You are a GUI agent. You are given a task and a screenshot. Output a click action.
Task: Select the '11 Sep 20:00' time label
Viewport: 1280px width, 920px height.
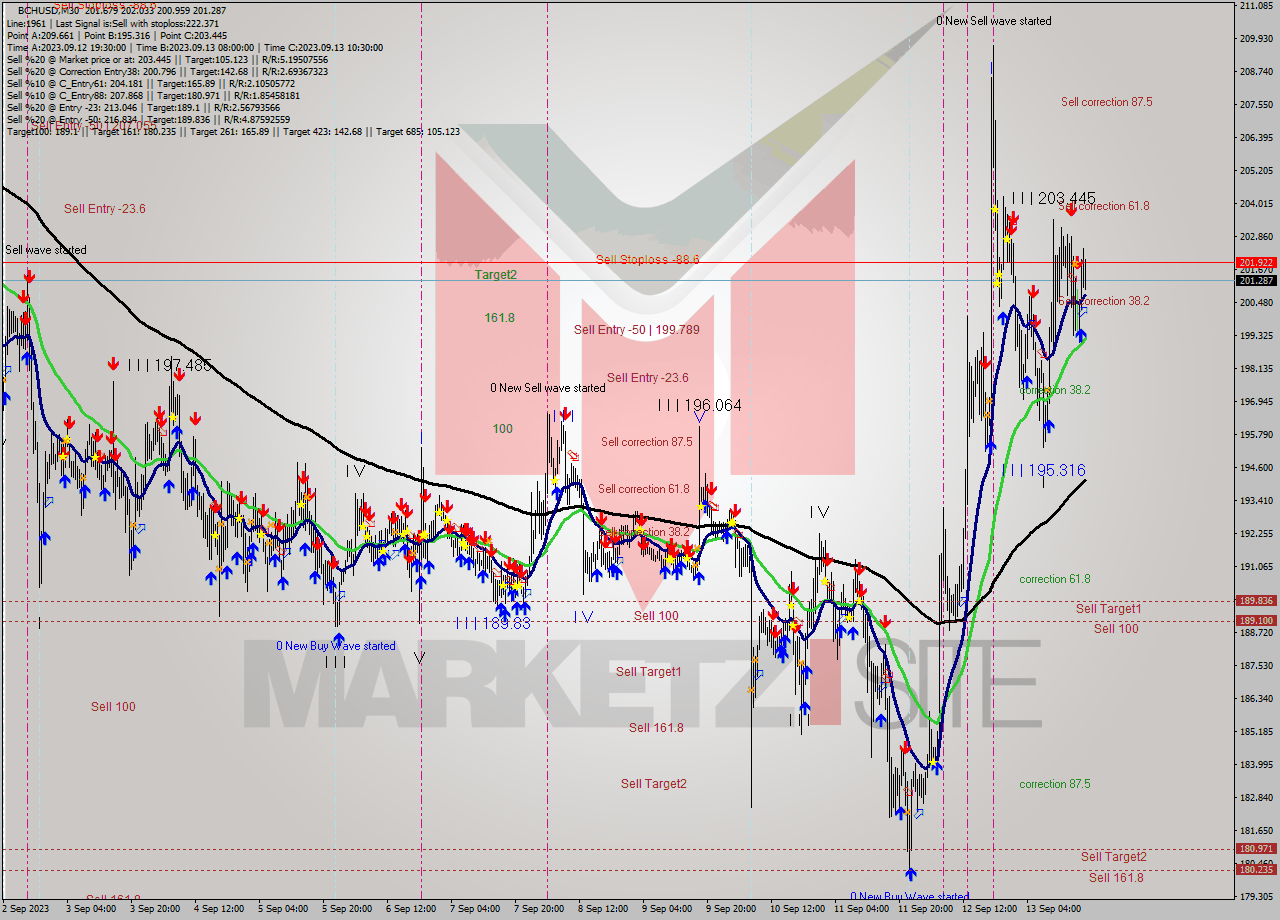925,909
